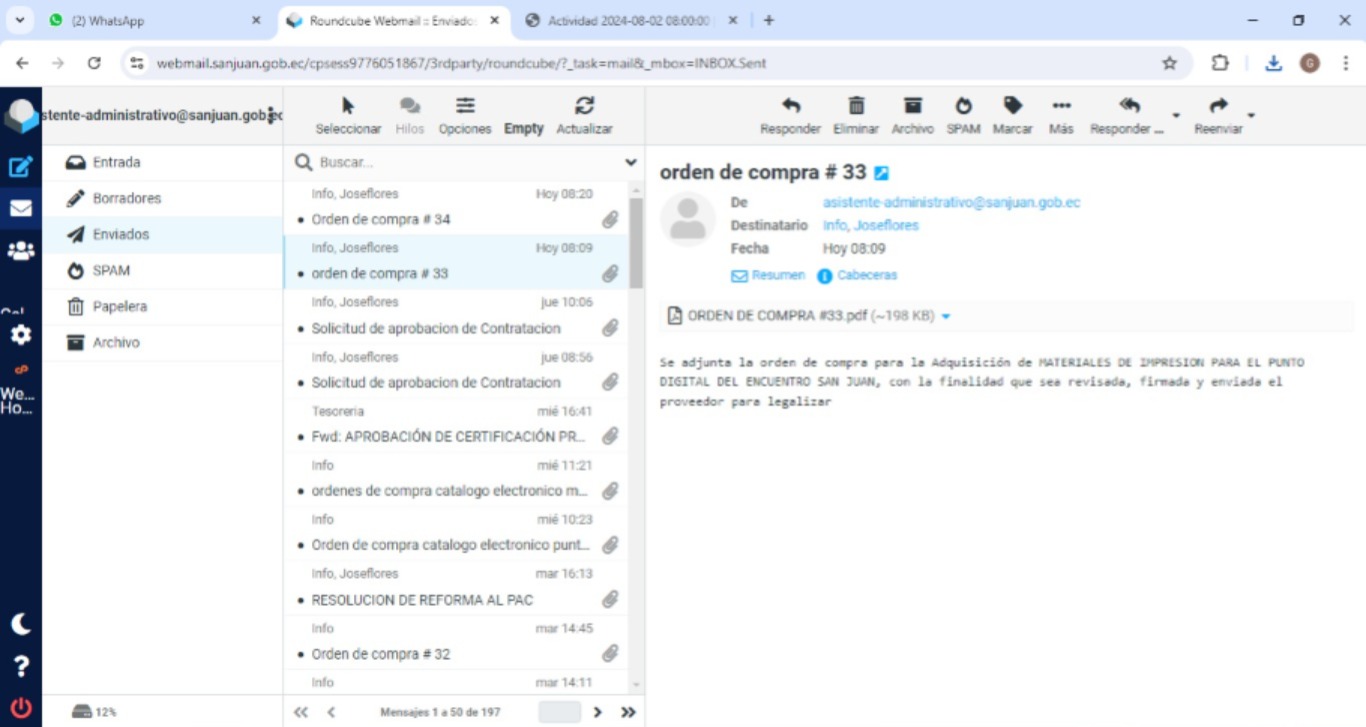Image resolution: width=1366 pixels, height=727 pixels.
Task: Open settings gear in sidebar
Action: point(20,335)
